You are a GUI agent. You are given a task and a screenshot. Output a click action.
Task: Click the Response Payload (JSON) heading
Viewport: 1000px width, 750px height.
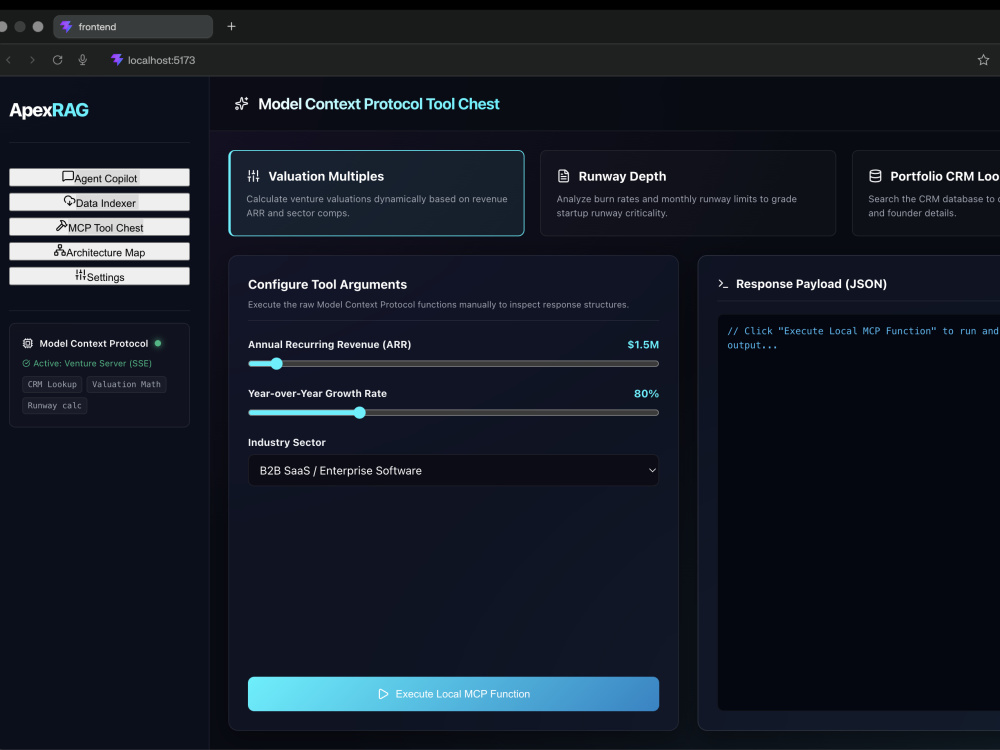pyautogui.click(x=811, y=284)
